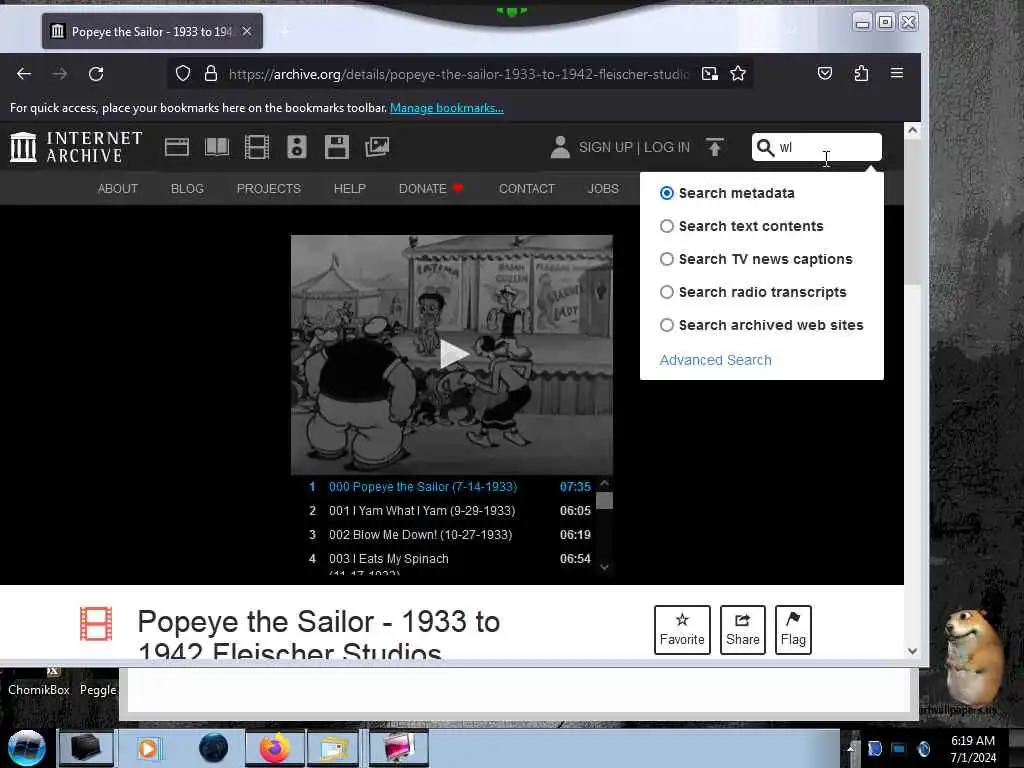Open media player taskbar icon

point(148,748)
